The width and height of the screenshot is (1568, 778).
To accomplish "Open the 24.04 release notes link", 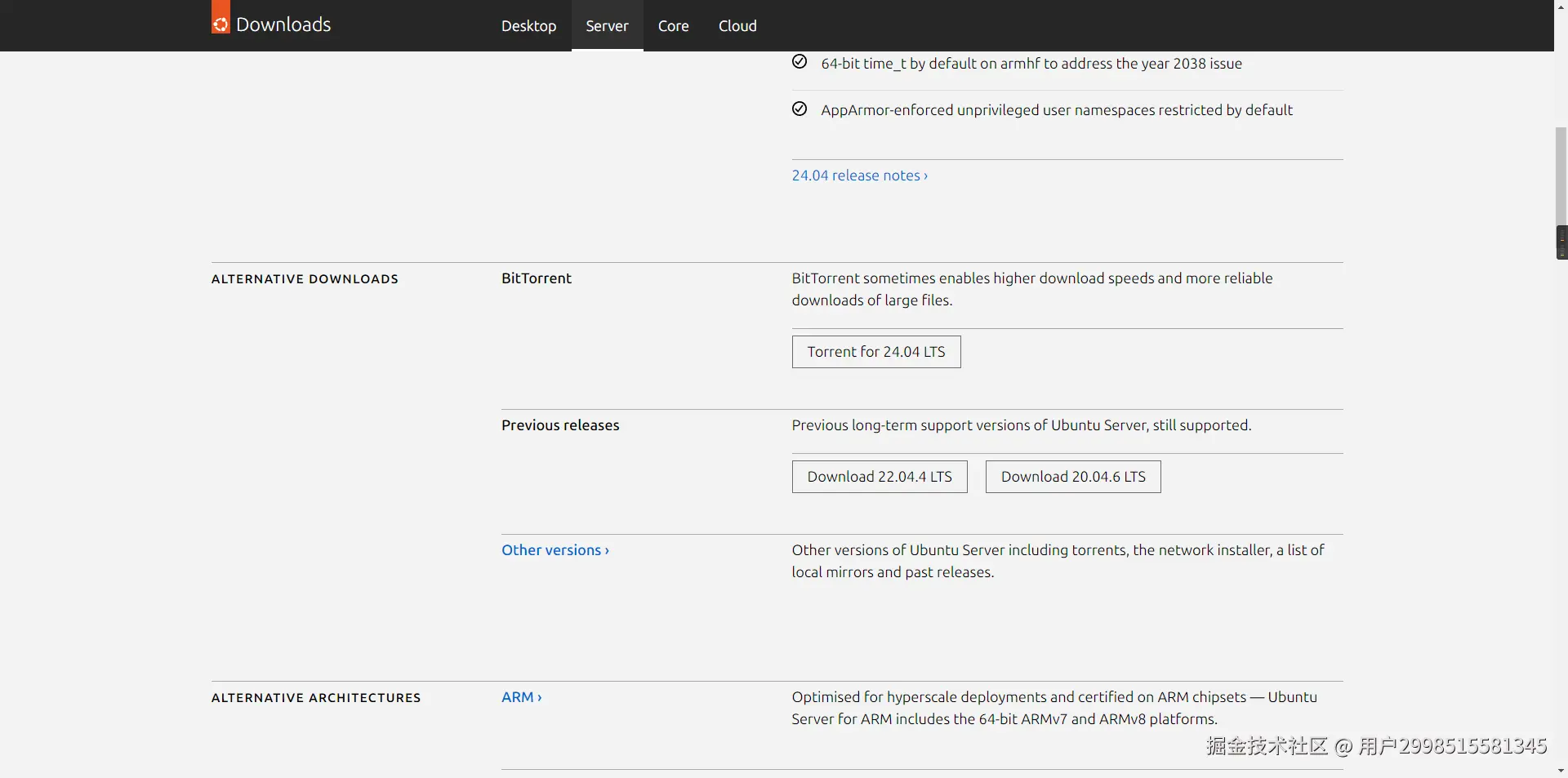I will (859, 176).
